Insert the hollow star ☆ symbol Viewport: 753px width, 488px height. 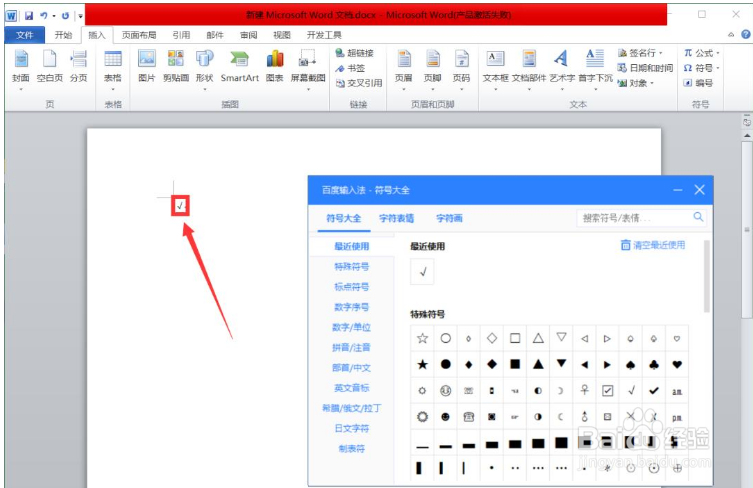[422, 338]
